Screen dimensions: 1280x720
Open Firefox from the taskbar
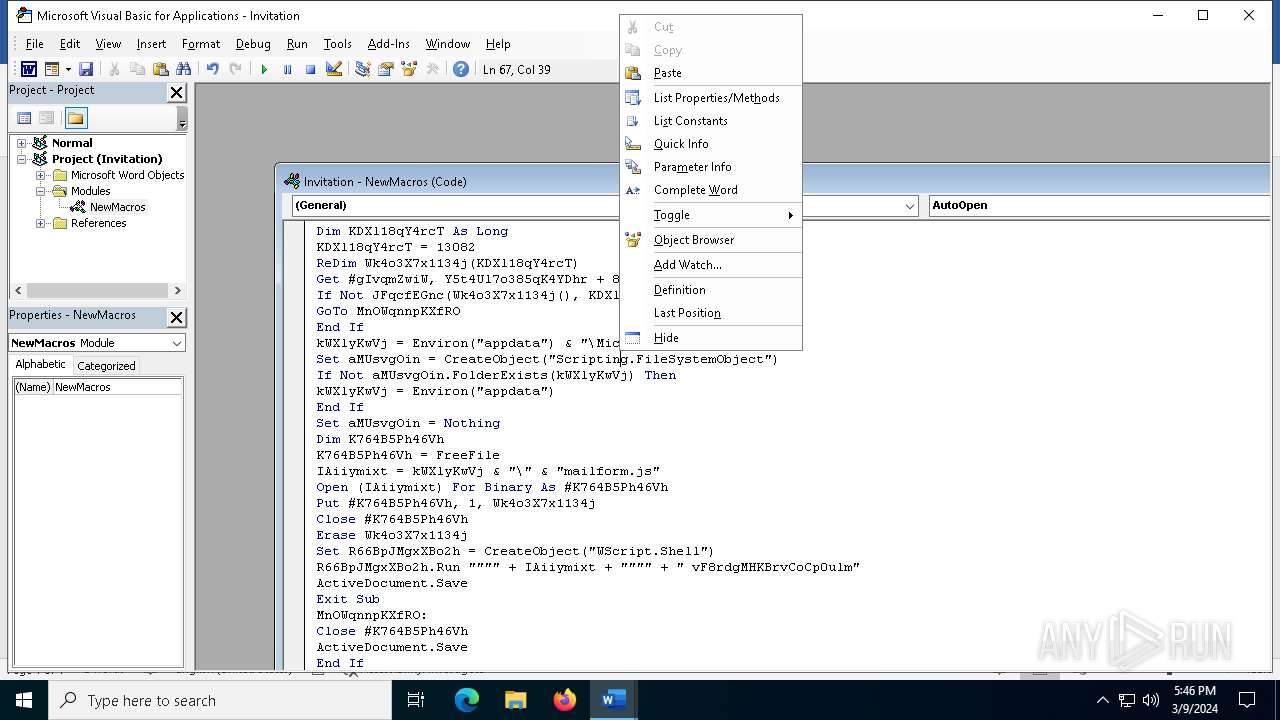pos(565,700)
